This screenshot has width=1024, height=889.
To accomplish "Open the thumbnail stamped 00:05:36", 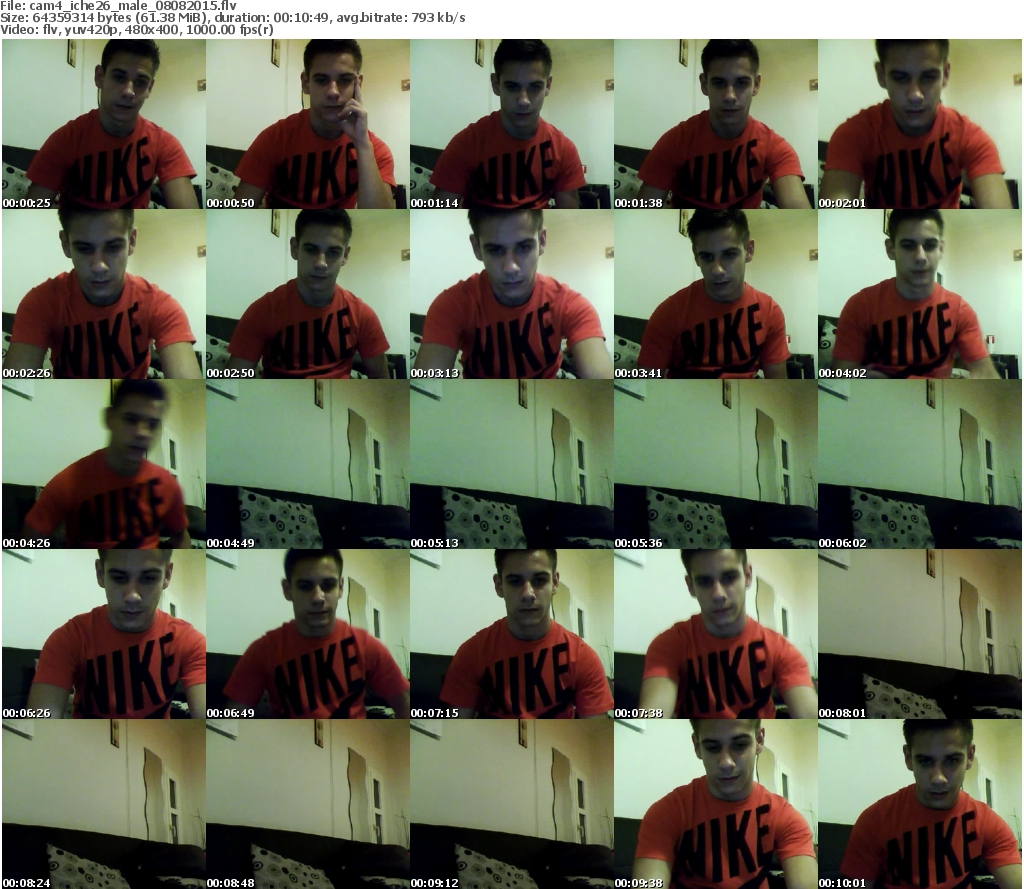I will (x=716, y=464).
